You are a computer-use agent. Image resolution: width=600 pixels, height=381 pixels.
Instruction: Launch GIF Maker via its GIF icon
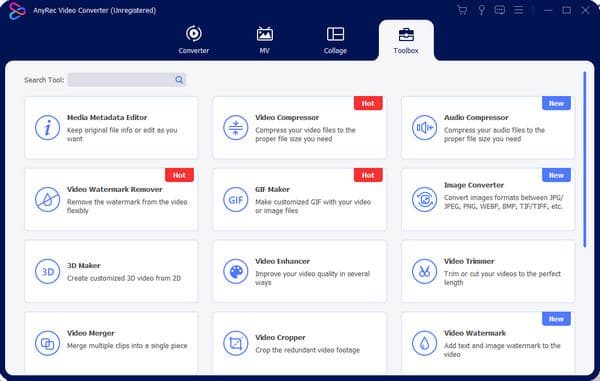pyautogui.click(x=236, y=199)
